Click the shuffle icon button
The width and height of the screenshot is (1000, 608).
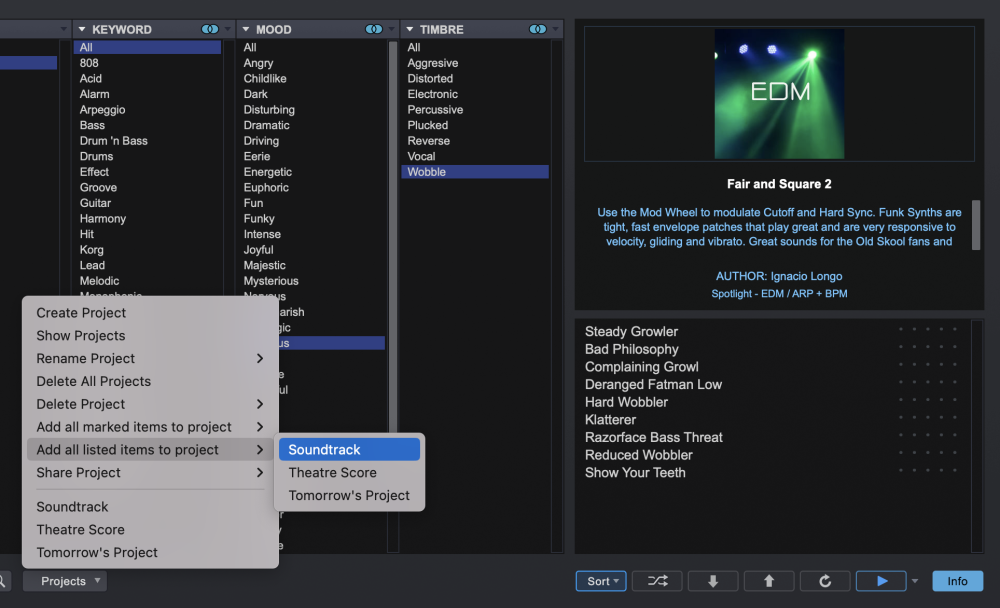tap(657, 581)
